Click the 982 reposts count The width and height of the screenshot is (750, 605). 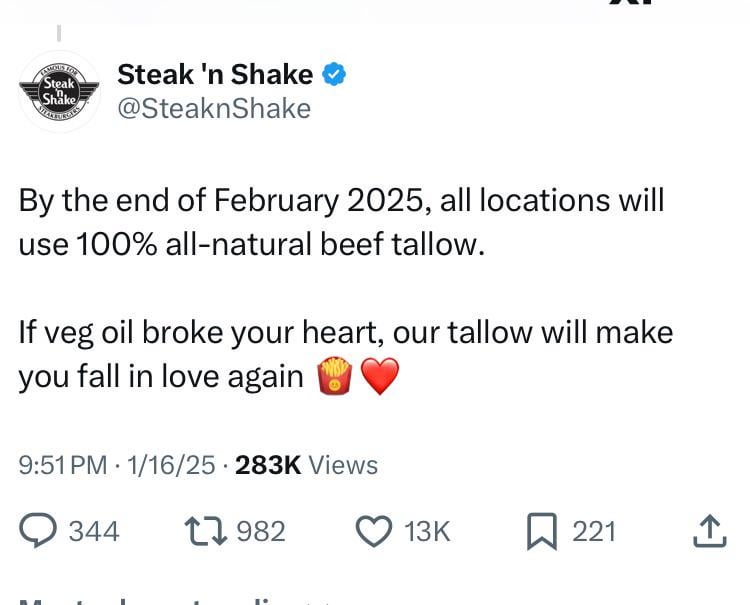(261, 531)
